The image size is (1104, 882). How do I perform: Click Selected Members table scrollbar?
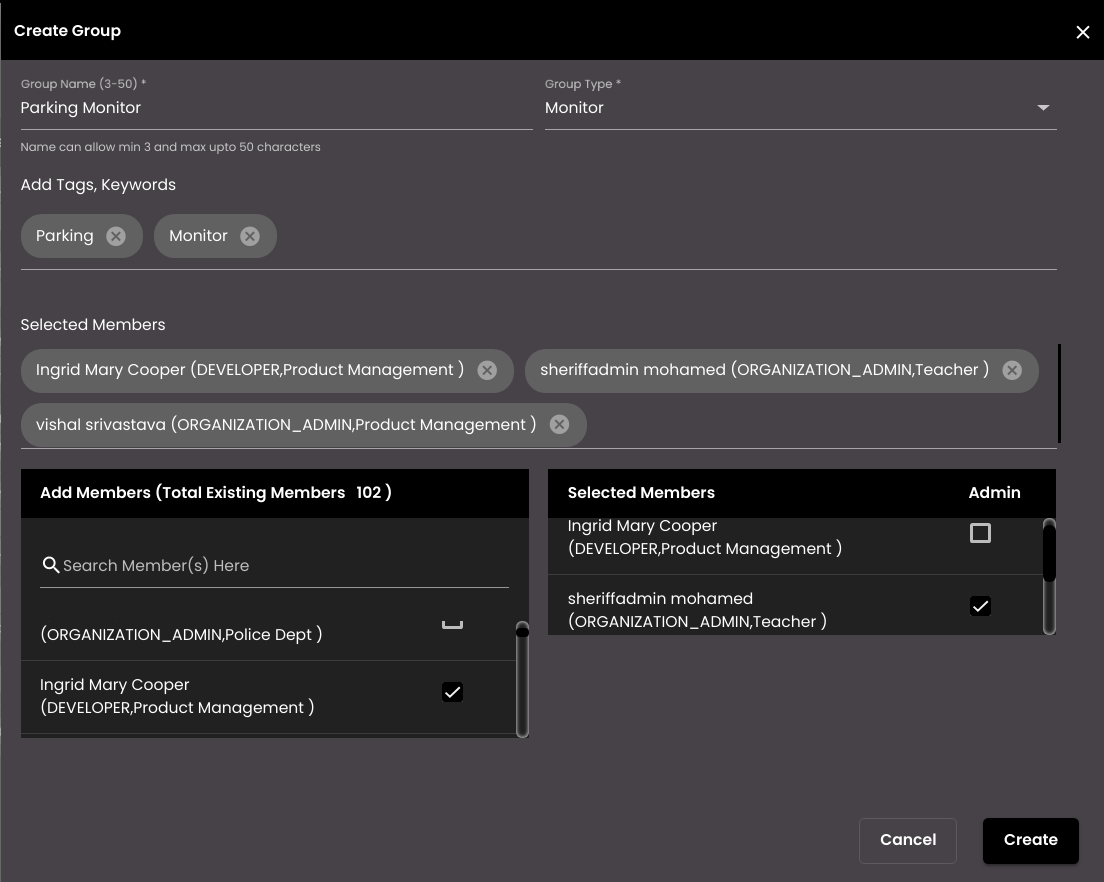(1049, 577)
